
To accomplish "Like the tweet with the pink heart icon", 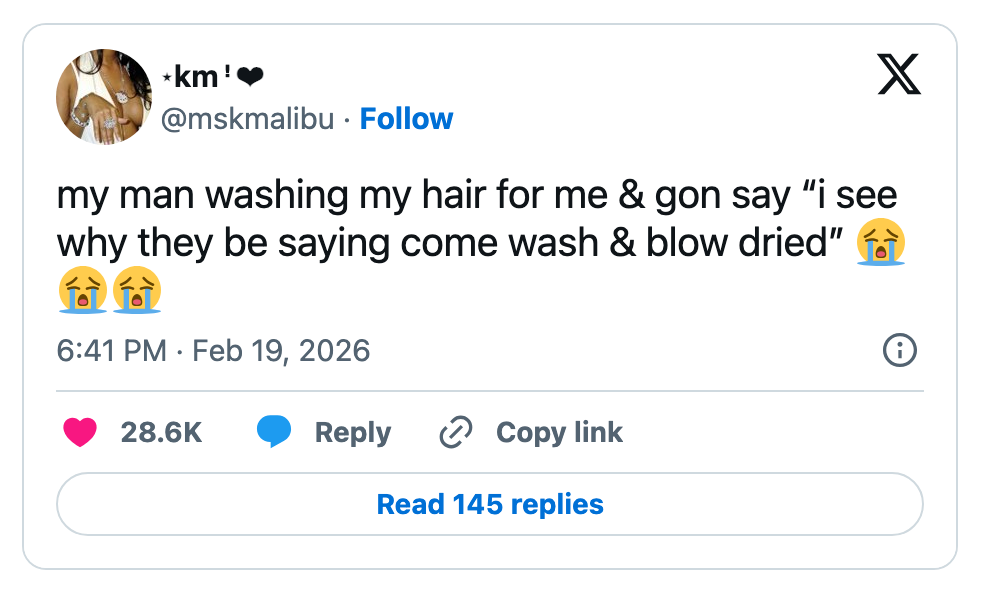I will [79, 432].
